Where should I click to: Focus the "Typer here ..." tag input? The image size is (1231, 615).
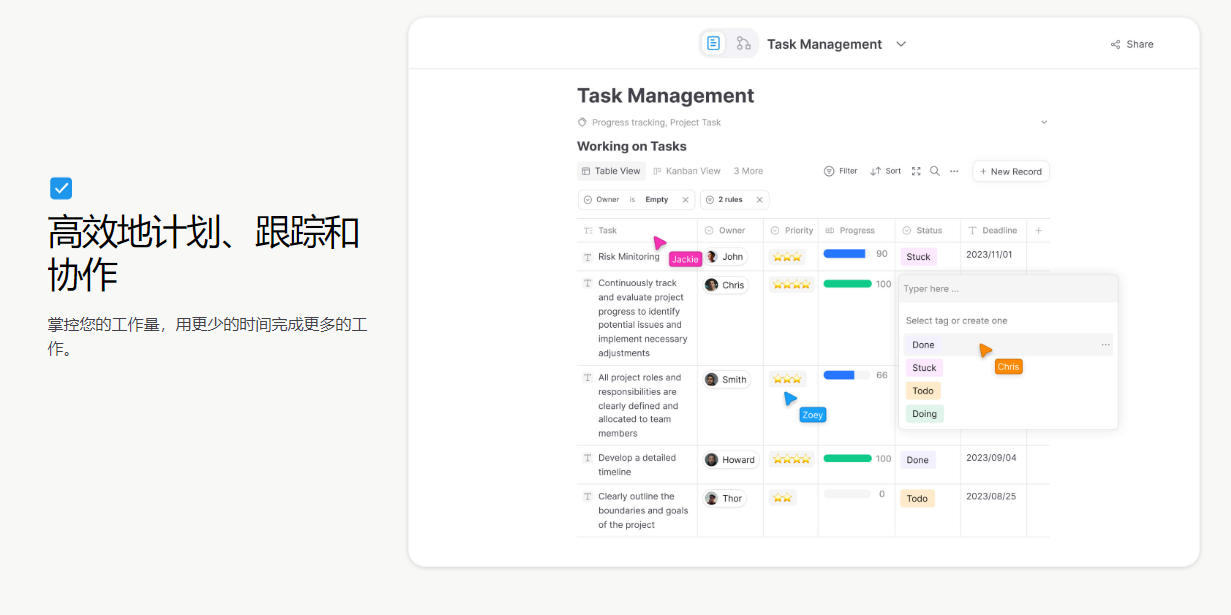[1008, 289]
